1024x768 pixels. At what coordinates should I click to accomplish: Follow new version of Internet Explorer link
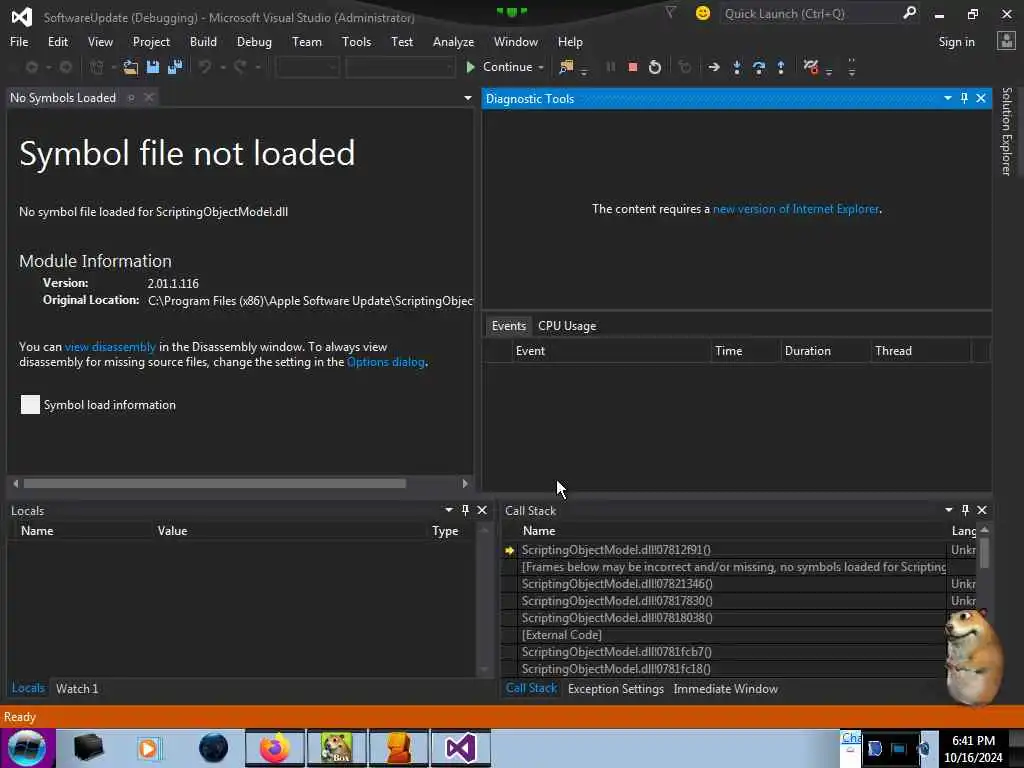(x=795, y=209)
